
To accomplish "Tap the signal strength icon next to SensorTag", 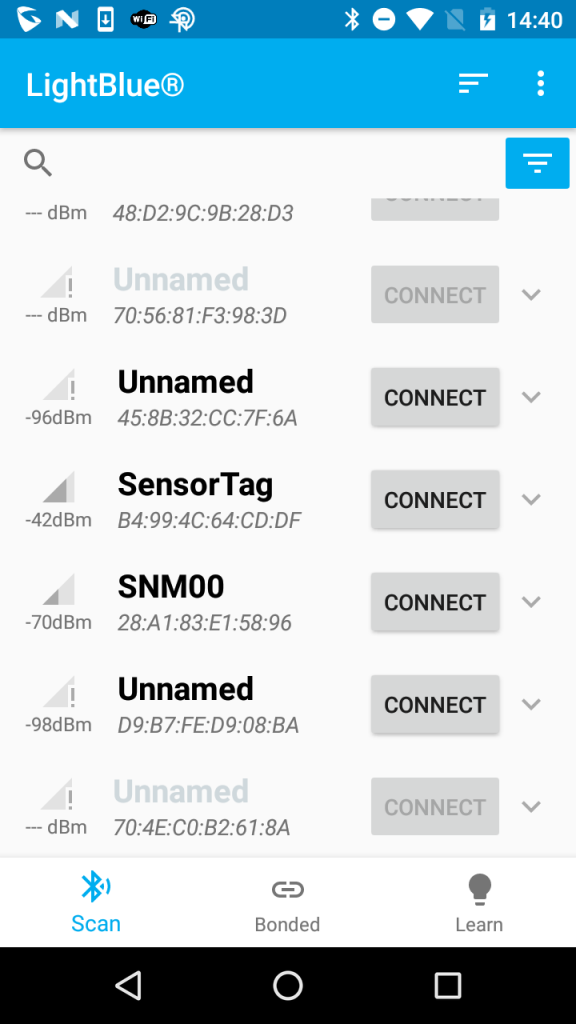I will tap(57, 489).
